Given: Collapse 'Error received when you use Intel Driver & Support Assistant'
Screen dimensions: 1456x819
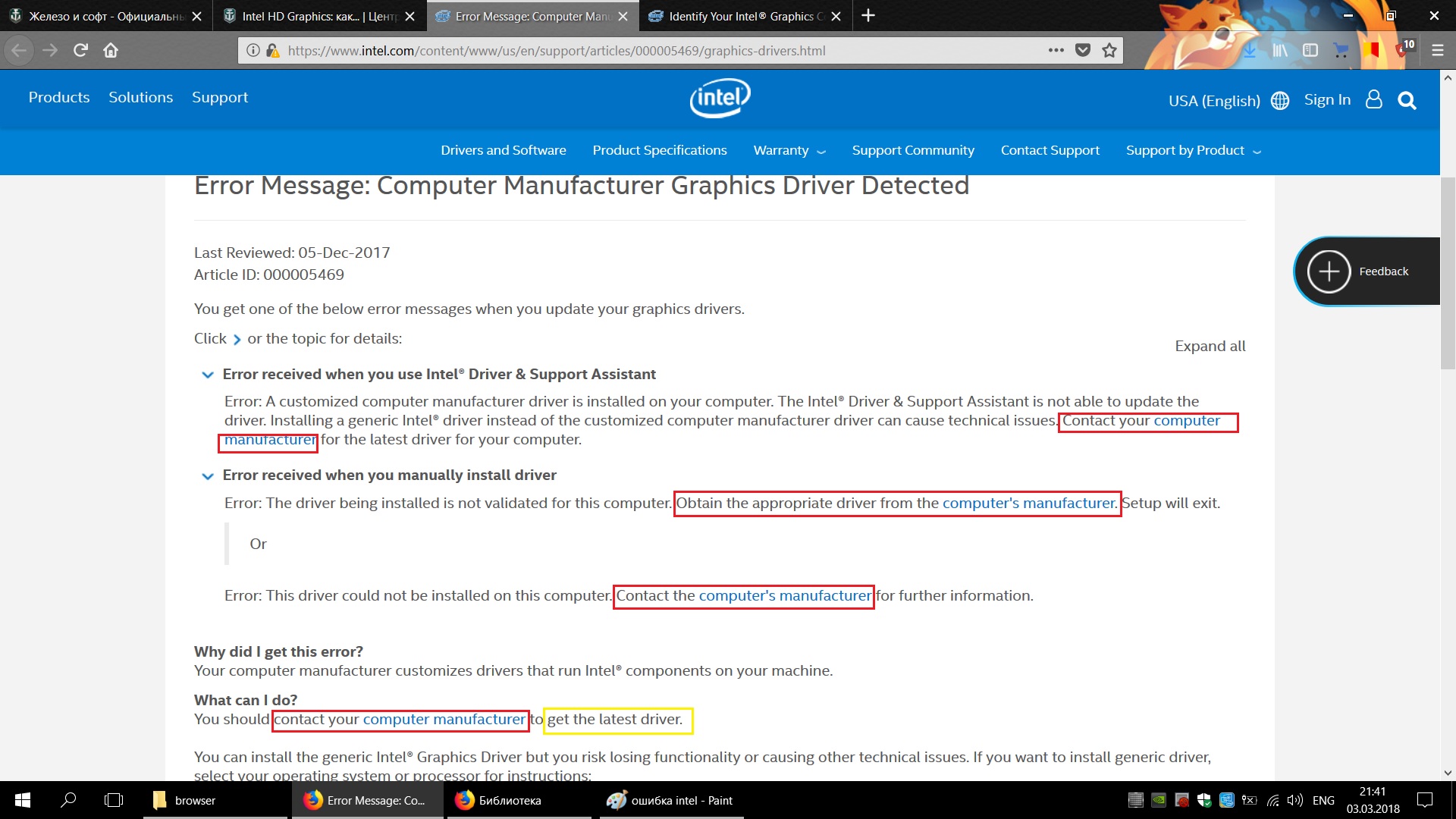Looking at the screenshot, I should pyautogui.click(x=207, y=375).
